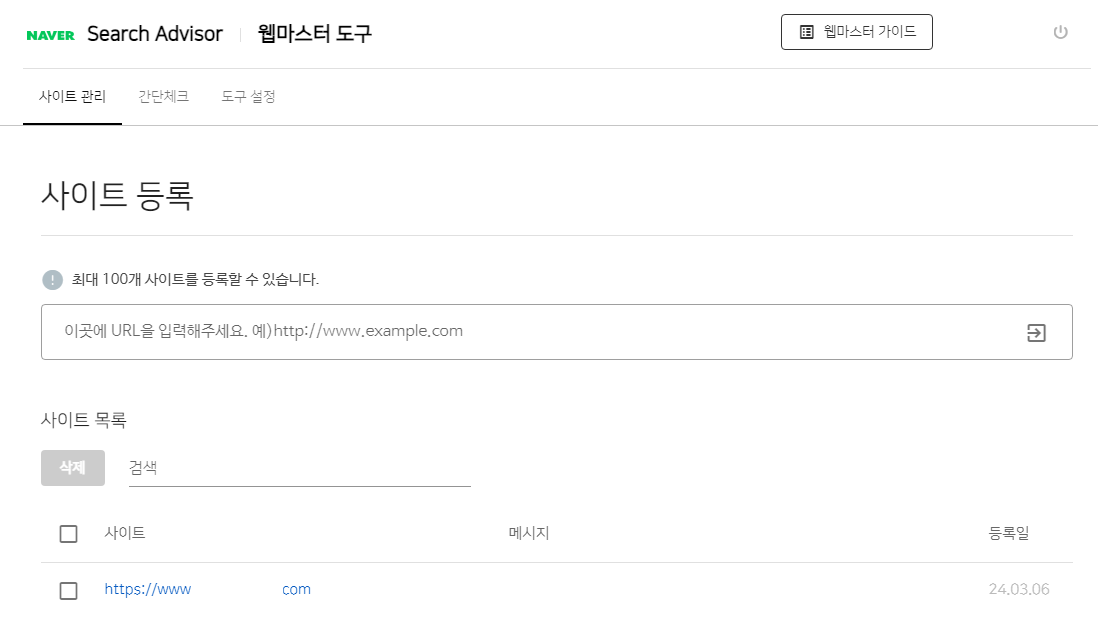Click the guide icon inside 웹마스터 가이드 button

805,31
